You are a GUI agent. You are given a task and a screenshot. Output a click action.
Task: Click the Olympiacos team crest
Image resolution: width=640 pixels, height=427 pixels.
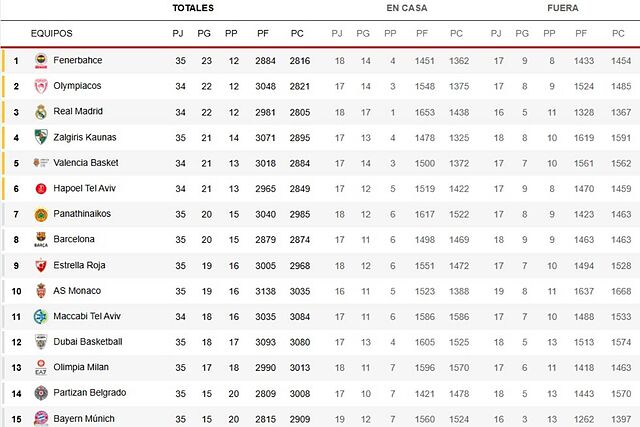41,86
